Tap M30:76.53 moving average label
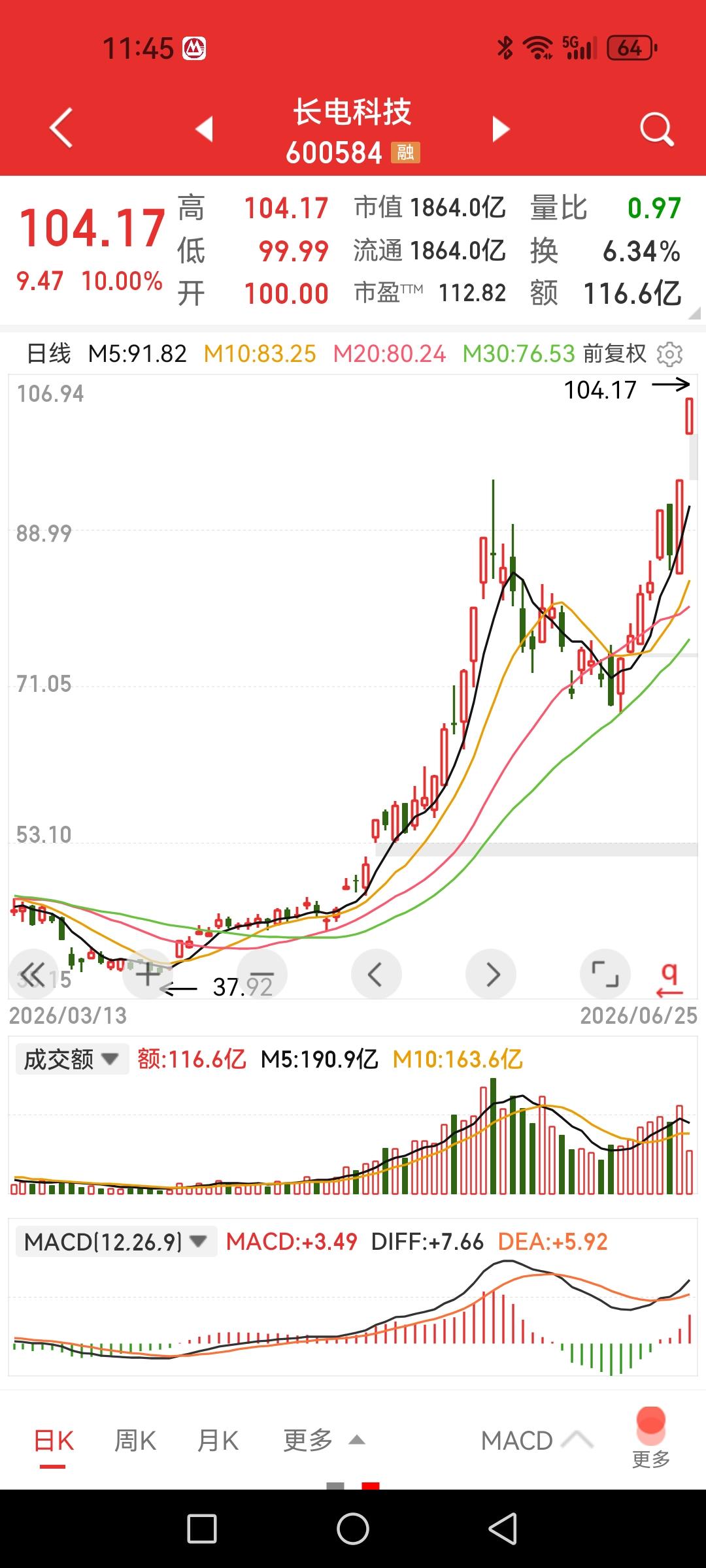The image size is (706, 1568). (519, 353)
